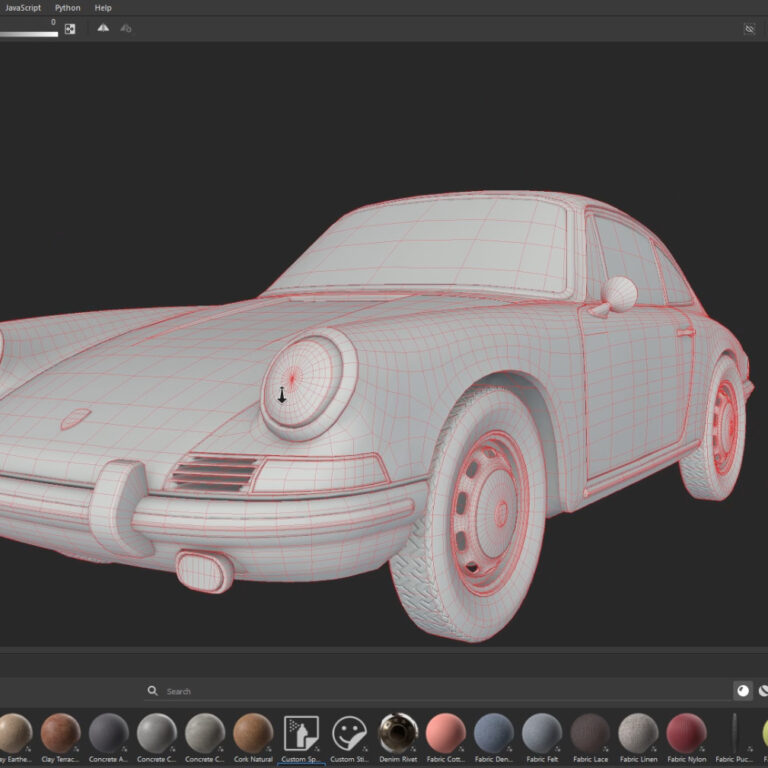768x768 pixels.
Task: Toggle the crossed-eye hide icon at top right
Action: point(749,30)
